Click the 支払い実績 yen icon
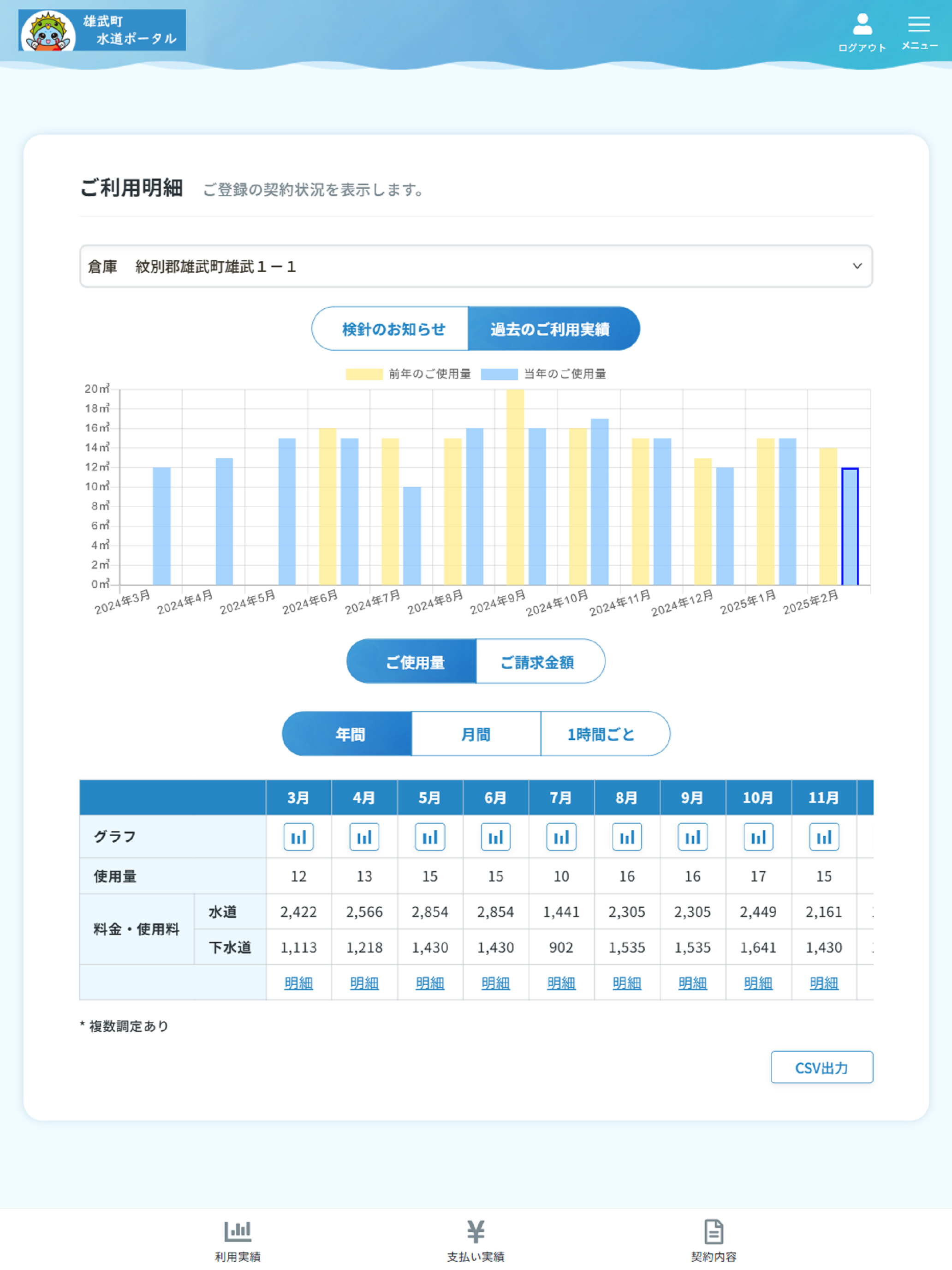952x1270 pixels. (476, 1231)
